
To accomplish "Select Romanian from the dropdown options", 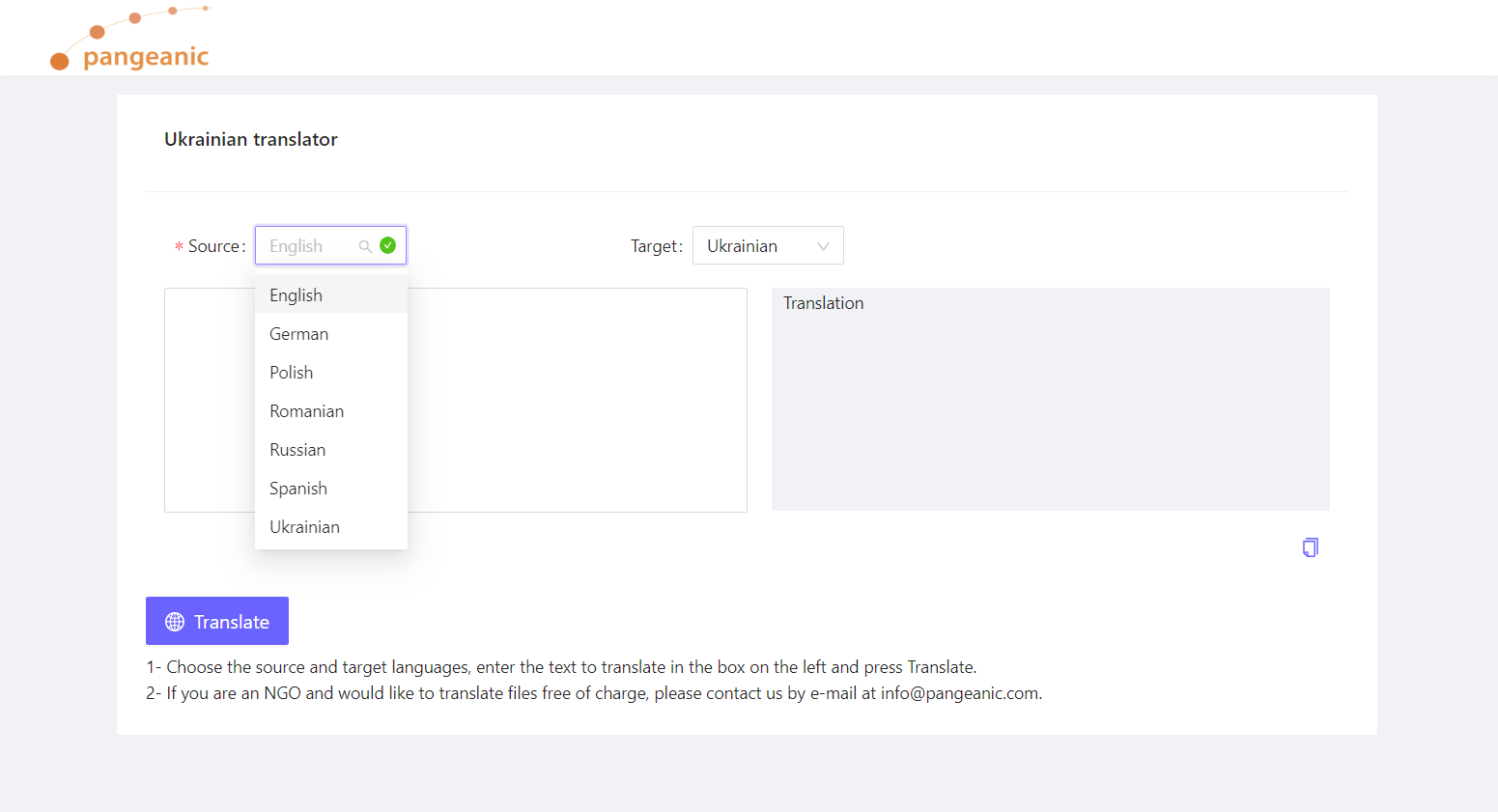I will coord(307,411).
